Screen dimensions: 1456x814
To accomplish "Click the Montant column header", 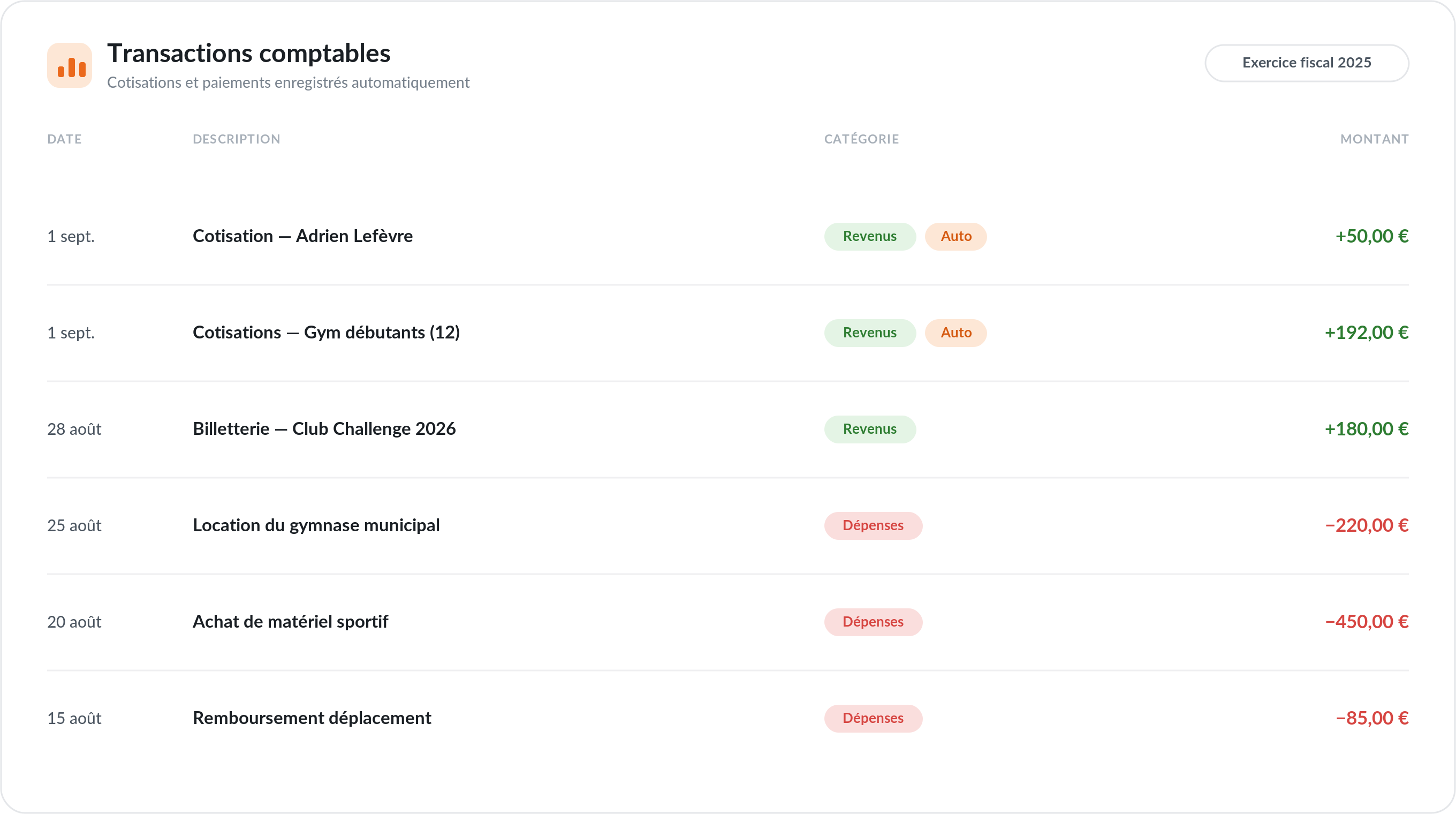I will pos(1374,139).
